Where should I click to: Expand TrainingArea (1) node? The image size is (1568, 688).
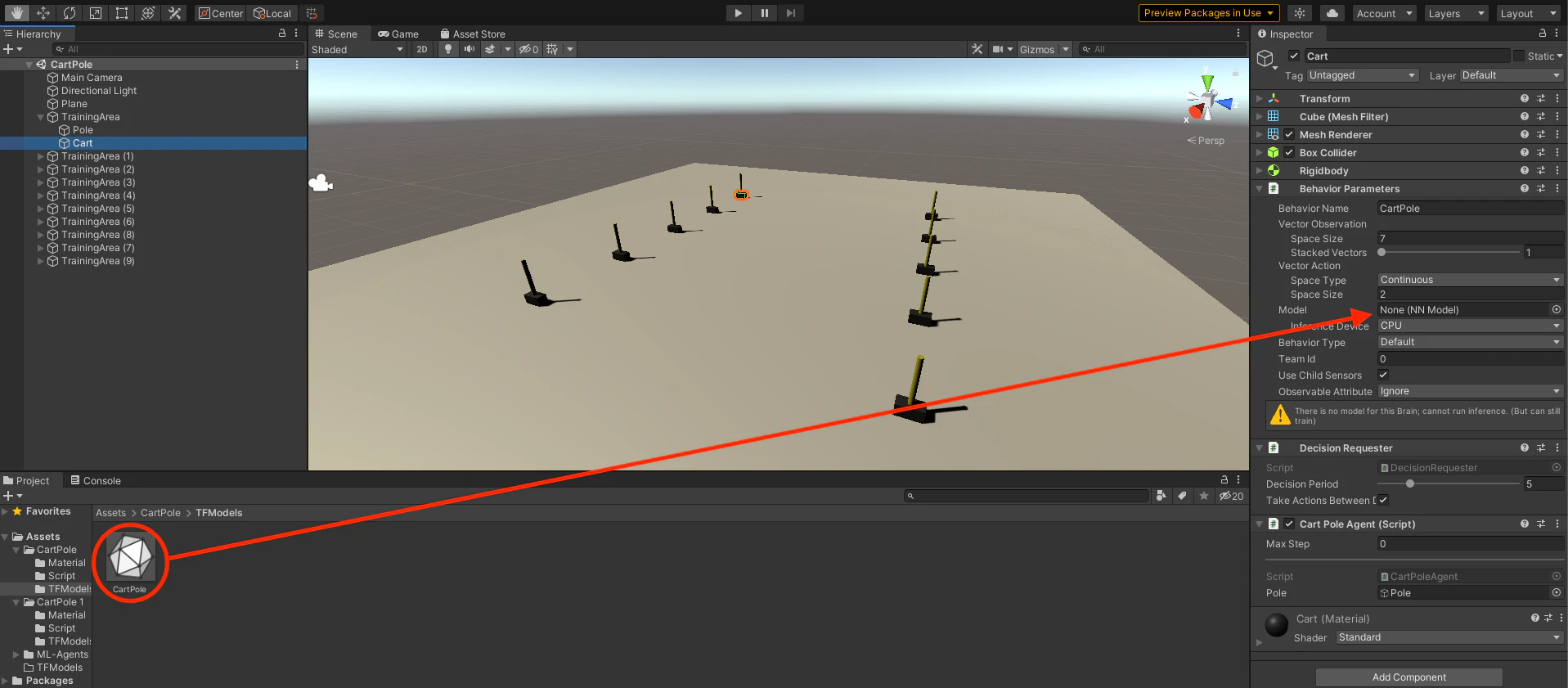coord(40,156)
